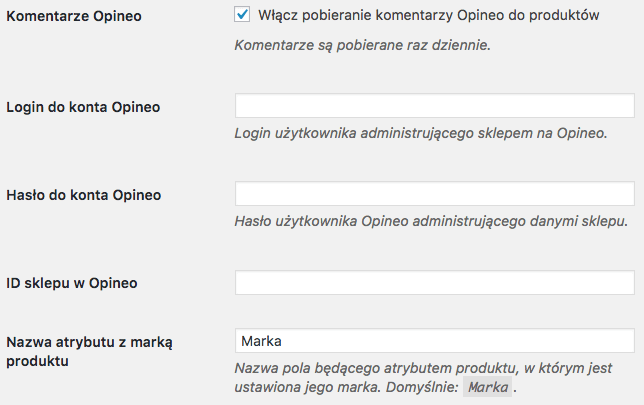Click the password field's help description text
Image resolution: width=644 pixels, height=405 pixels.
coord(431,221)
